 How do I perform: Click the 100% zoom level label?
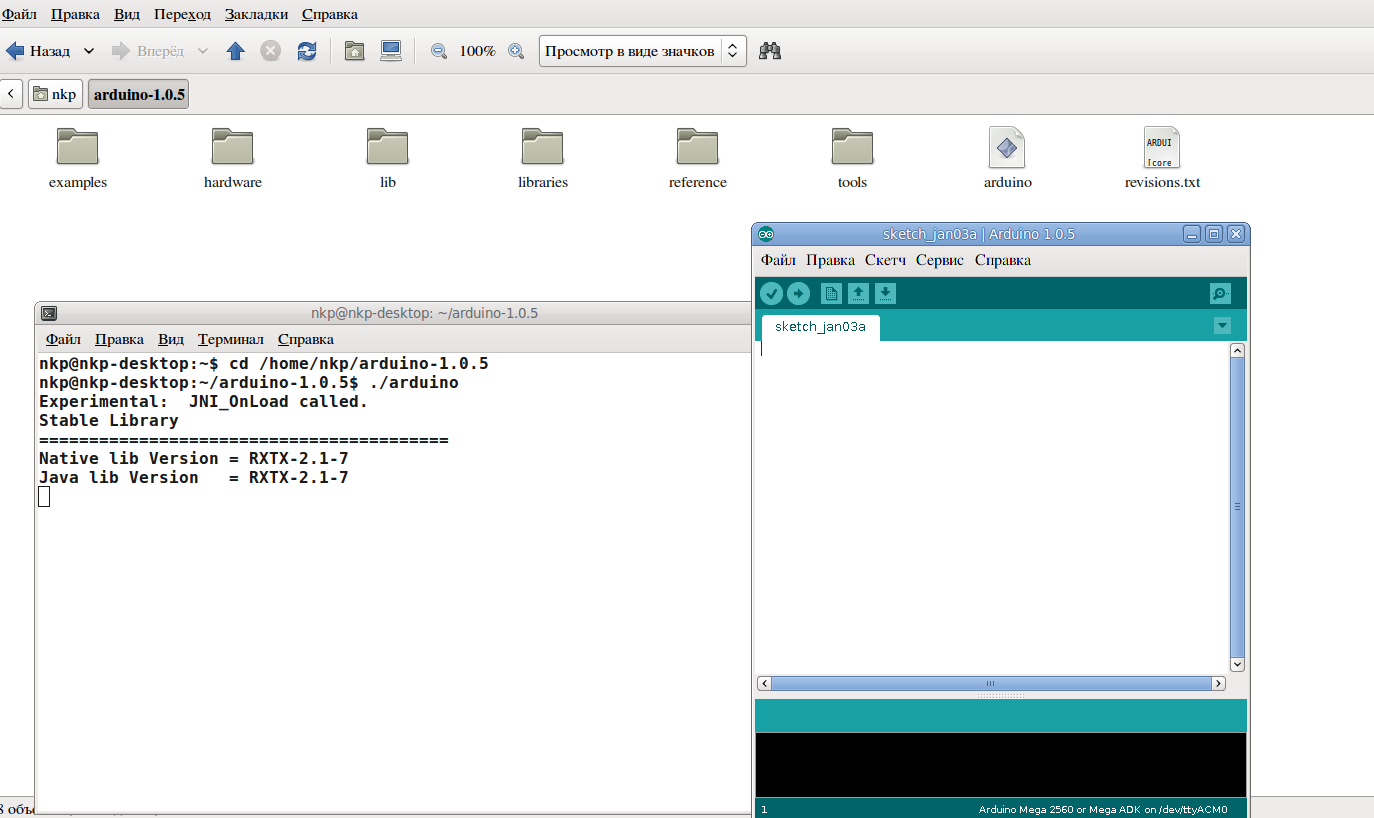(477, 51)
